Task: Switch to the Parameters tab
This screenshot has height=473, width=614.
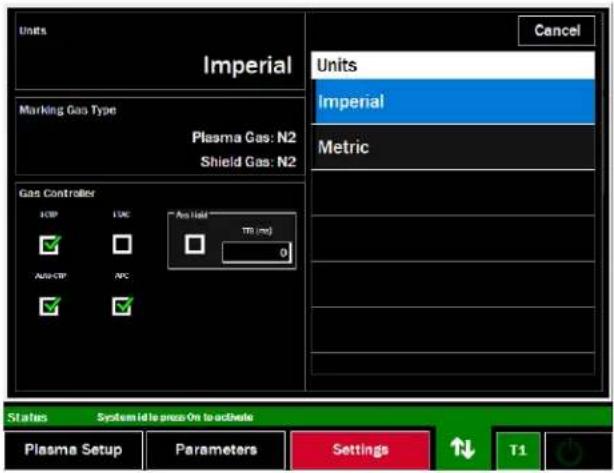Action: pos(216,450)
